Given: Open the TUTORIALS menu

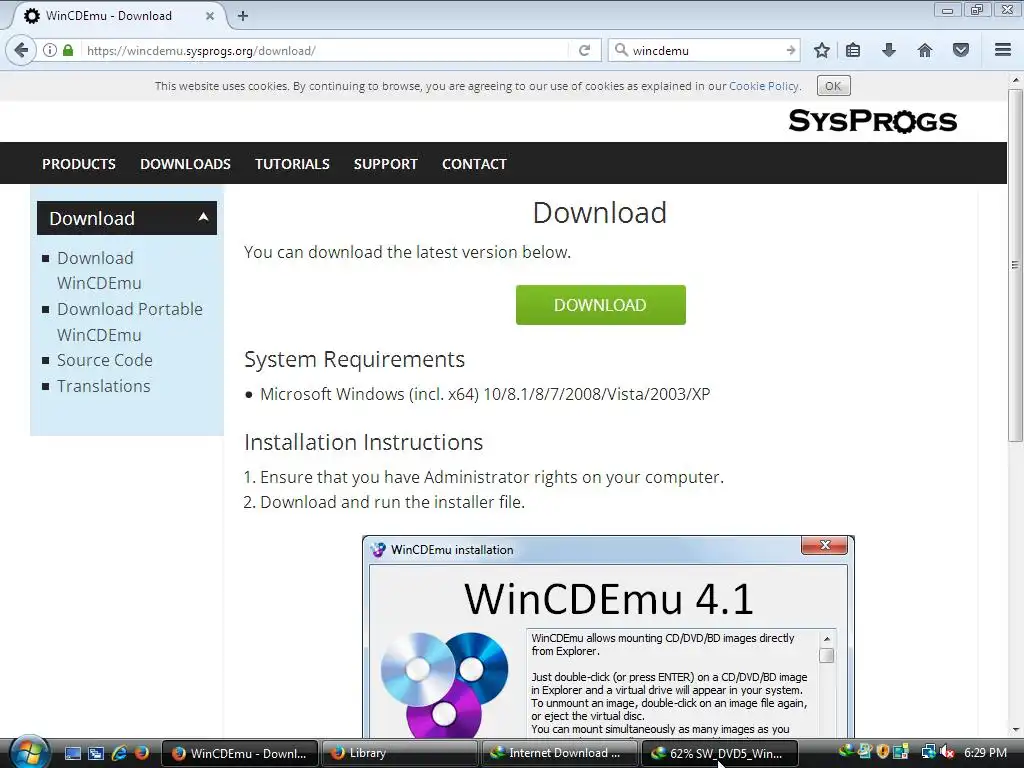Looking at the screenshot, I should tap(292, 164).
